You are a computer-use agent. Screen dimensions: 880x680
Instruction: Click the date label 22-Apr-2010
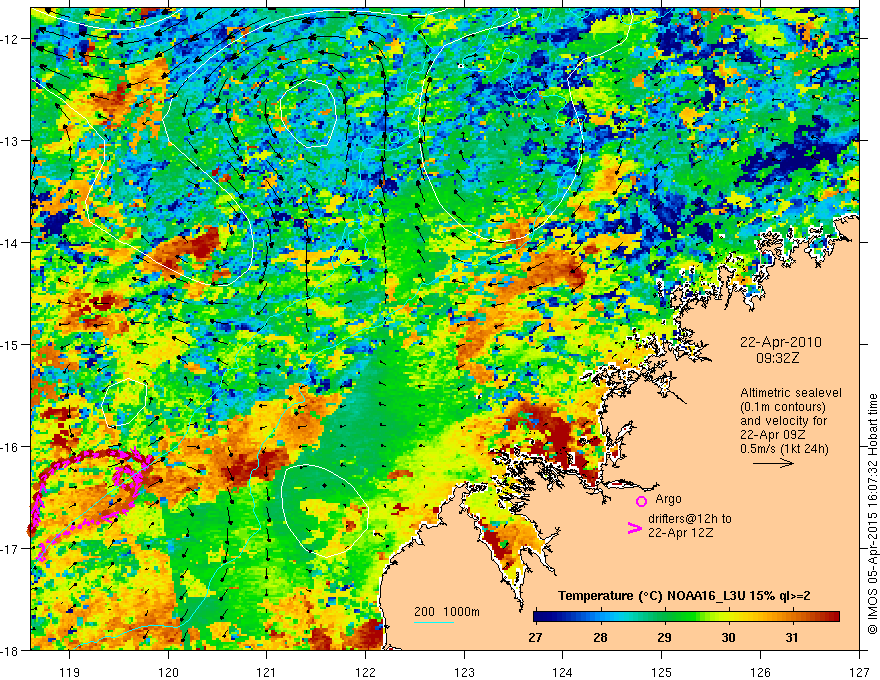tap(781, 342)
